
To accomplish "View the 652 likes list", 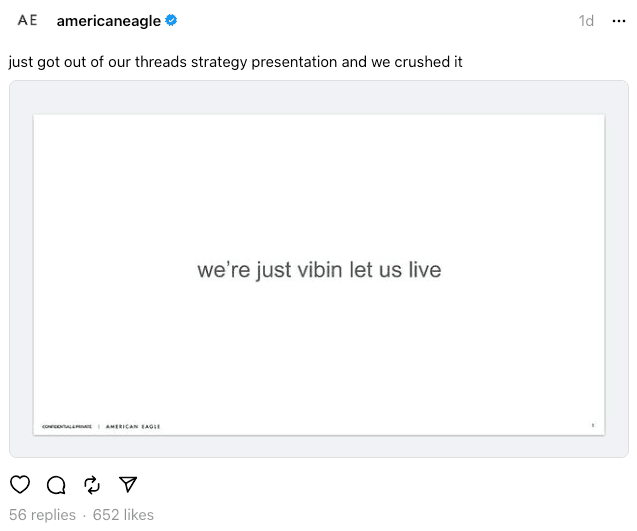I will pyautogui.click(x=123, y=515).
